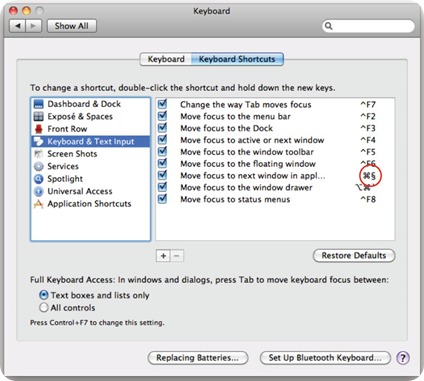Uncheck 'Move focus to next window in appl...'

pos(162,175)
